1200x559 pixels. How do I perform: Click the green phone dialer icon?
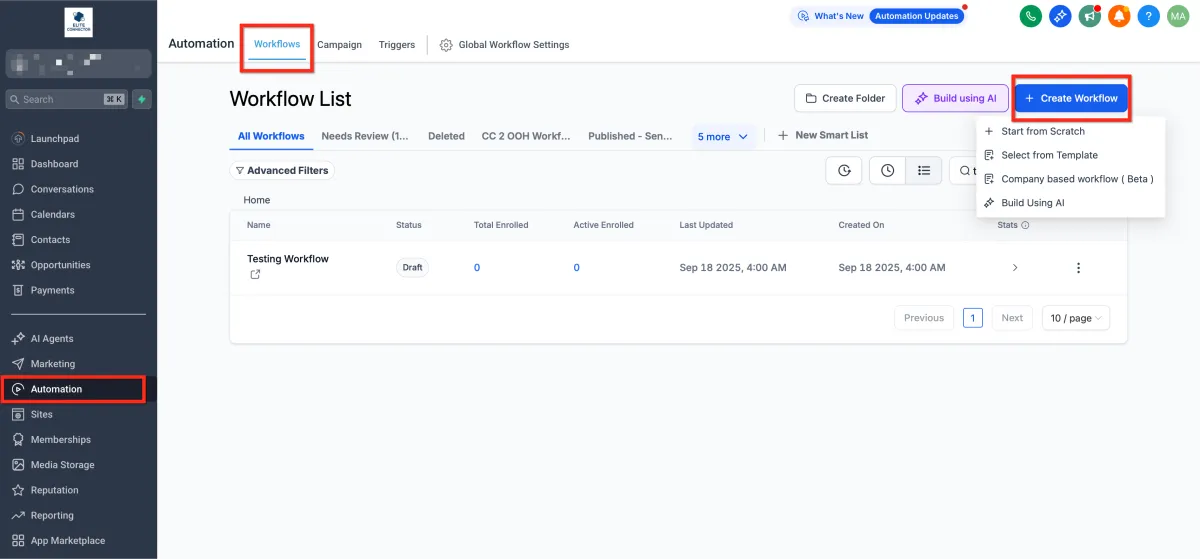pos(1030,16)
